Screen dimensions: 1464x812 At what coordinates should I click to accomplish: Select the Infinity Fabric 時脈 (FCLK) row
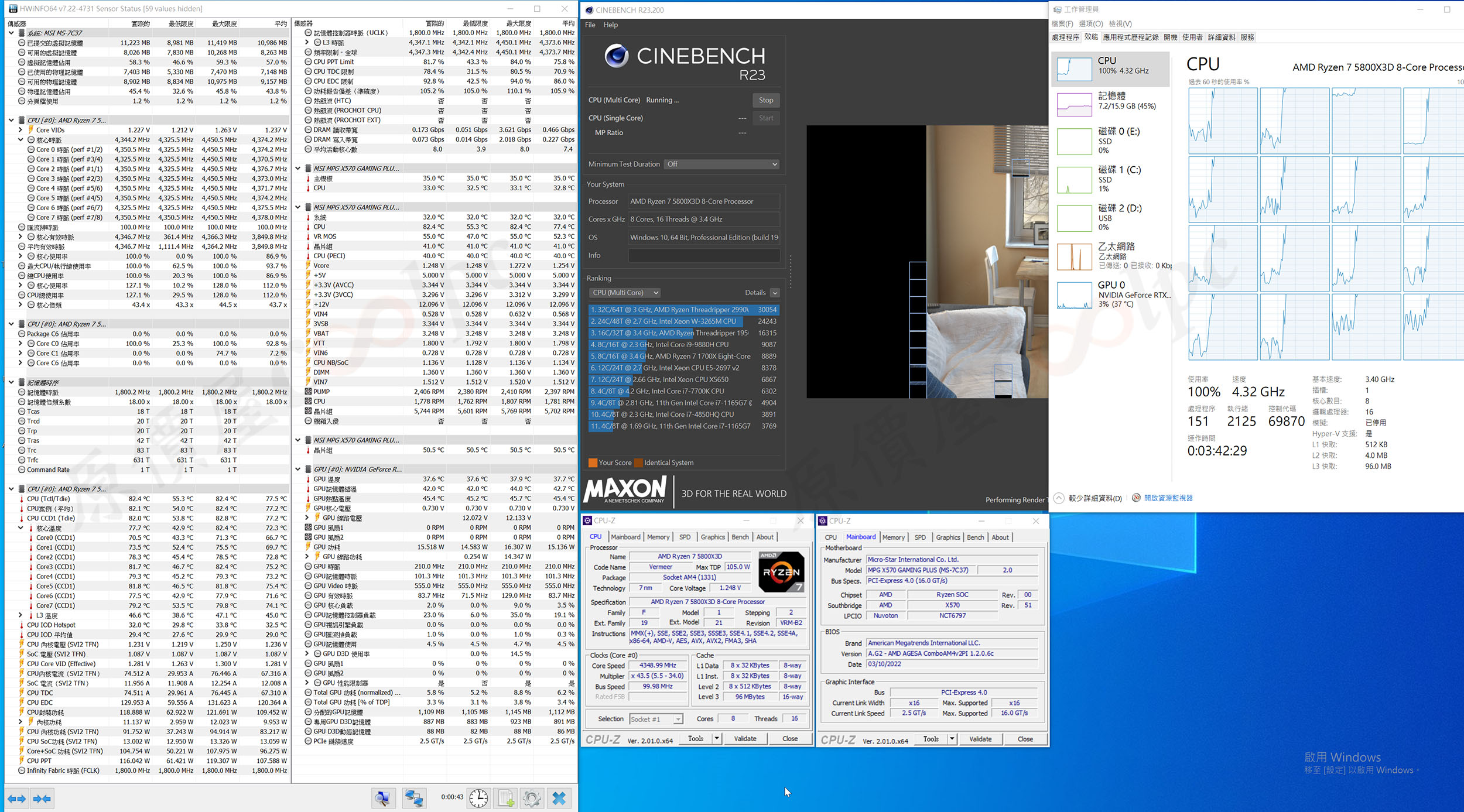click(146, 770)
